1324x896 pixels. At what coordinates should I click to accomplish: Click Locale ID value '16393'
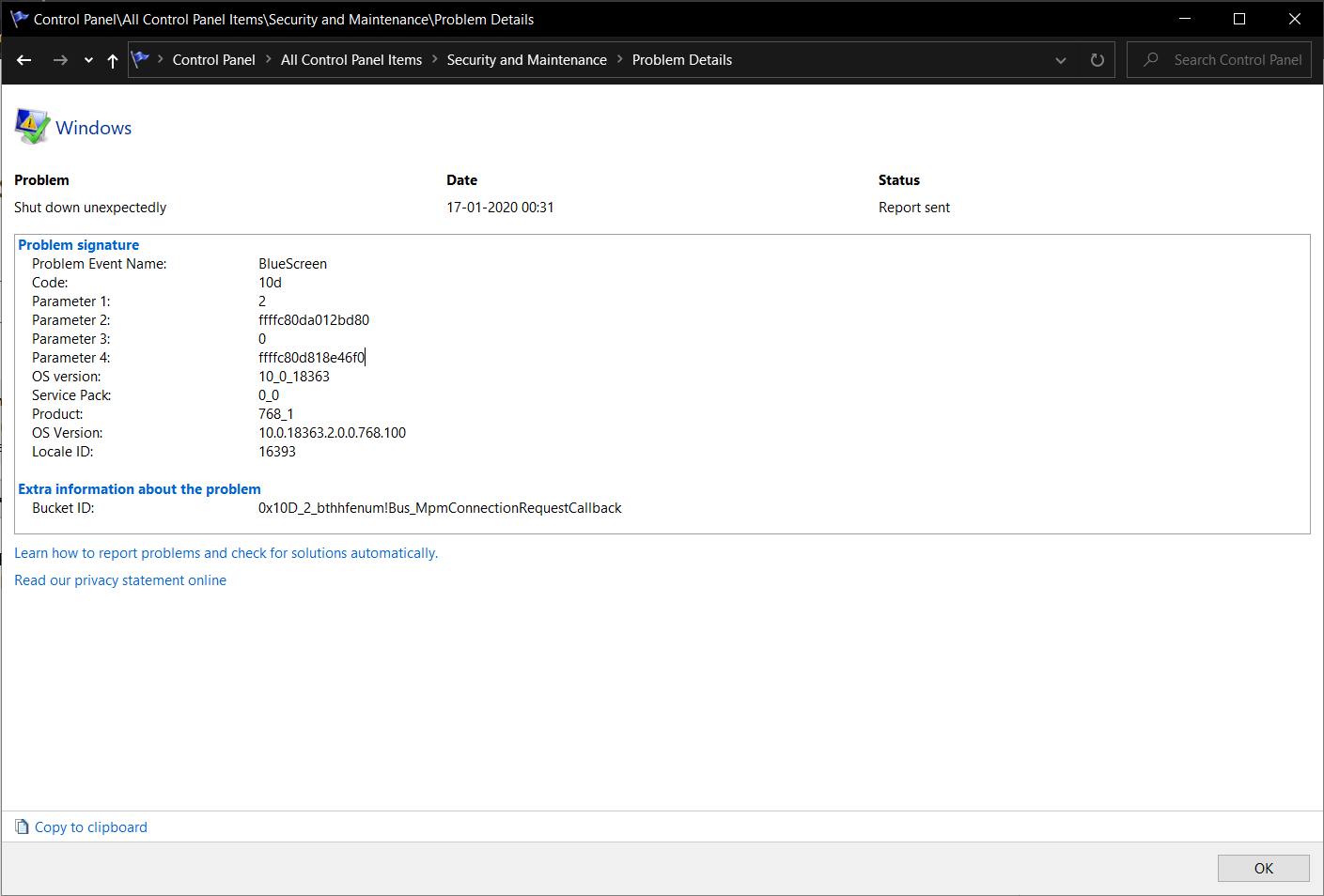click(x=277, y=452)
